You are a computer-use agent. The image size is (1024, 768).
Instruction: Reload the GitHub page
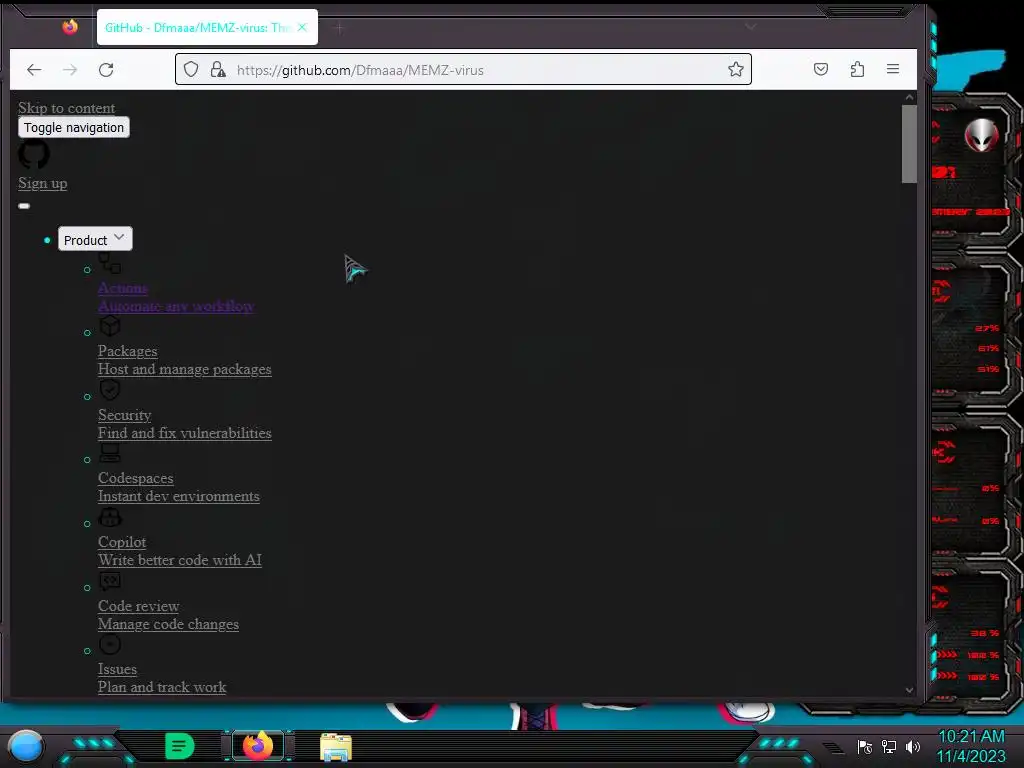[106, 70]
